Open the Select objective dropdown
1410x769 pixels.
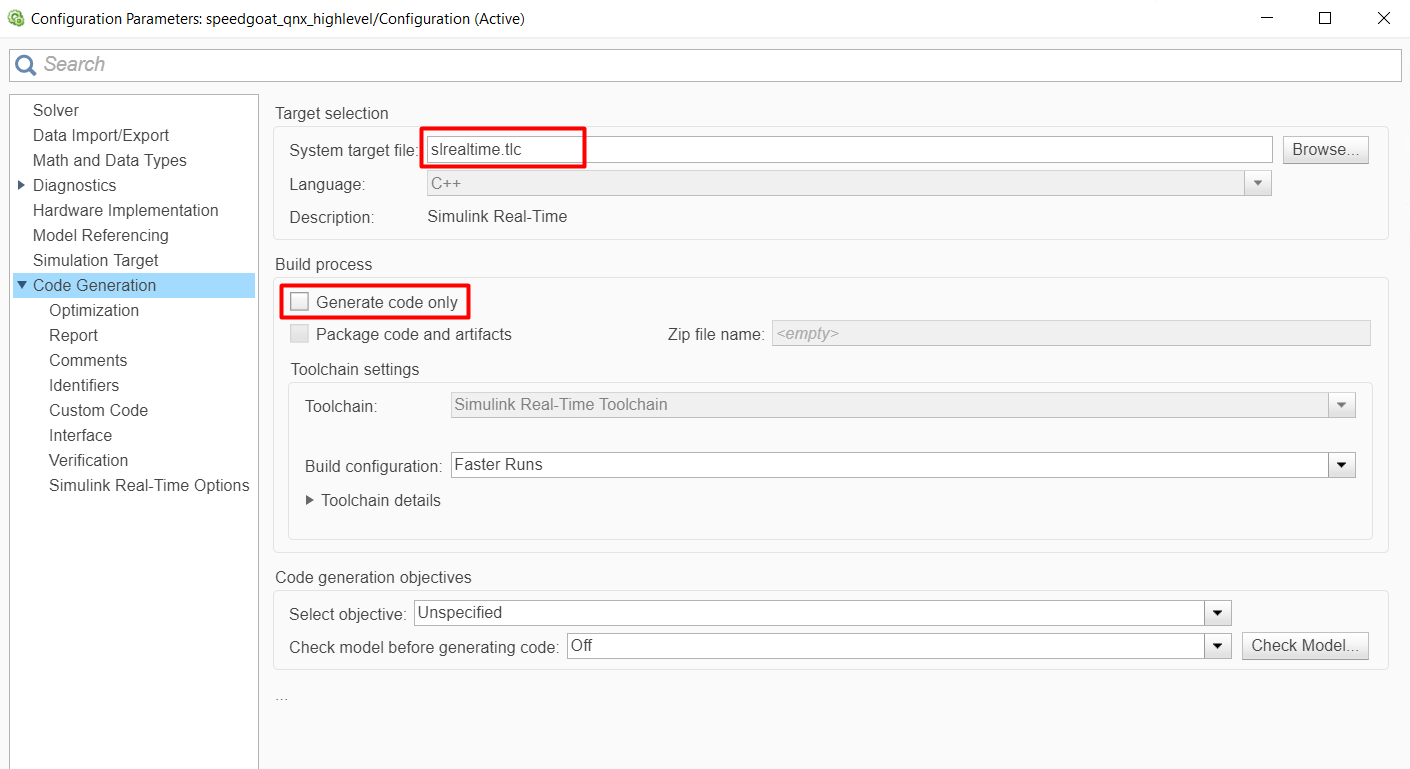coord(1217,613)
